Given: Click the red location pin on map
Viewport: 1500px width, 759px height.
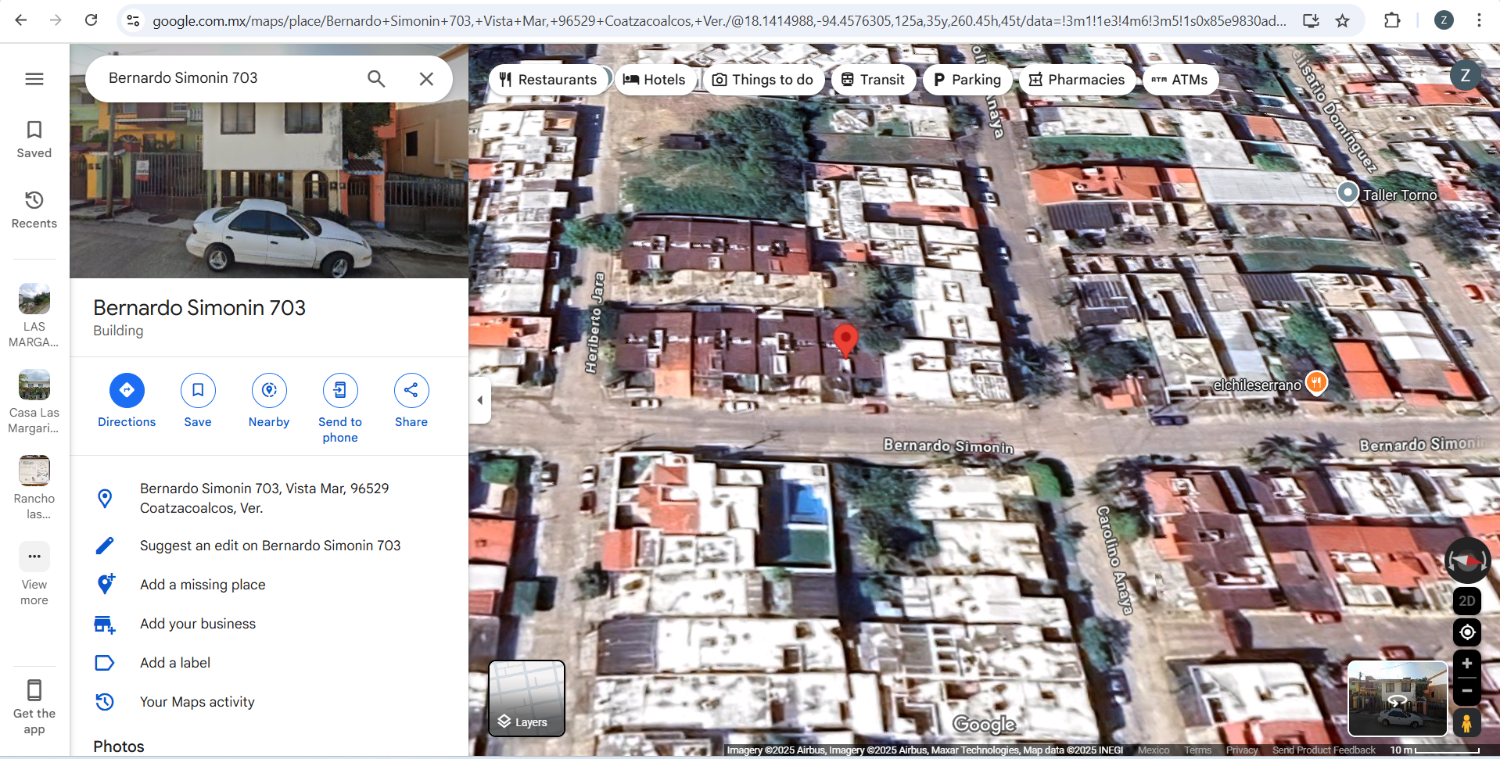Looking at the screenshot, I should (x=846, y=341).
